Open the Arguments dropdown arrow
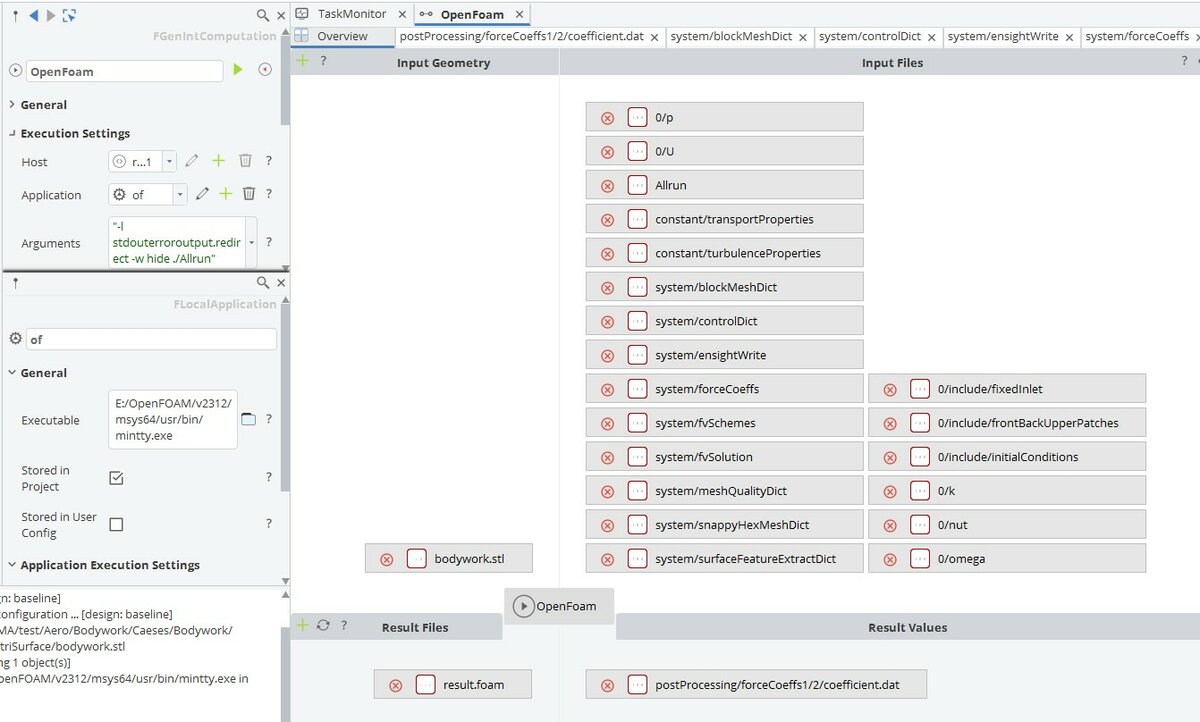The width and height of the screenshot is (1200, 722). pos(251,242)
